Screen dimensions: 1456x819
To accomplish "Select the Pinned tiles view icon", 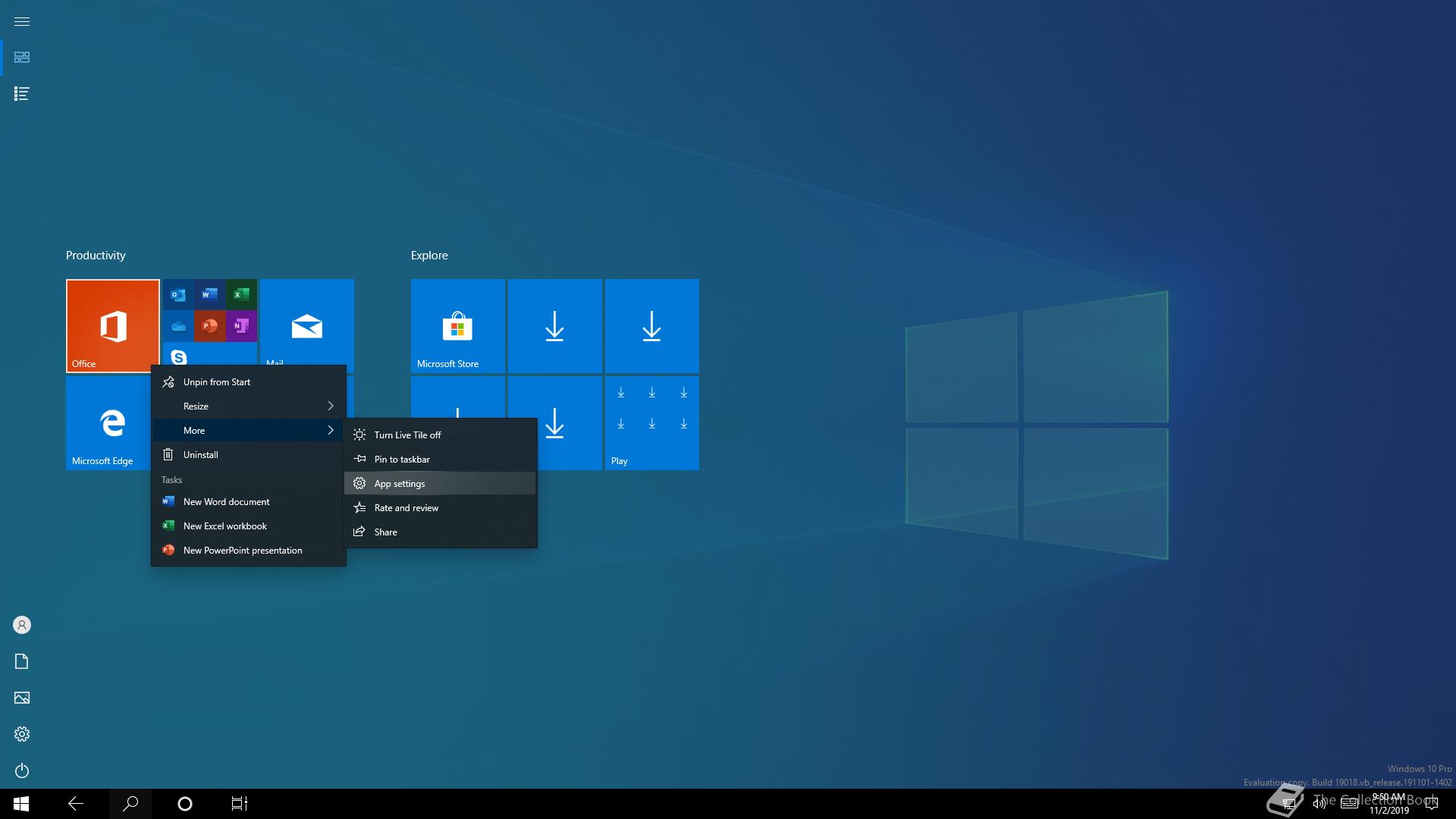I will [x=22, y=58].
